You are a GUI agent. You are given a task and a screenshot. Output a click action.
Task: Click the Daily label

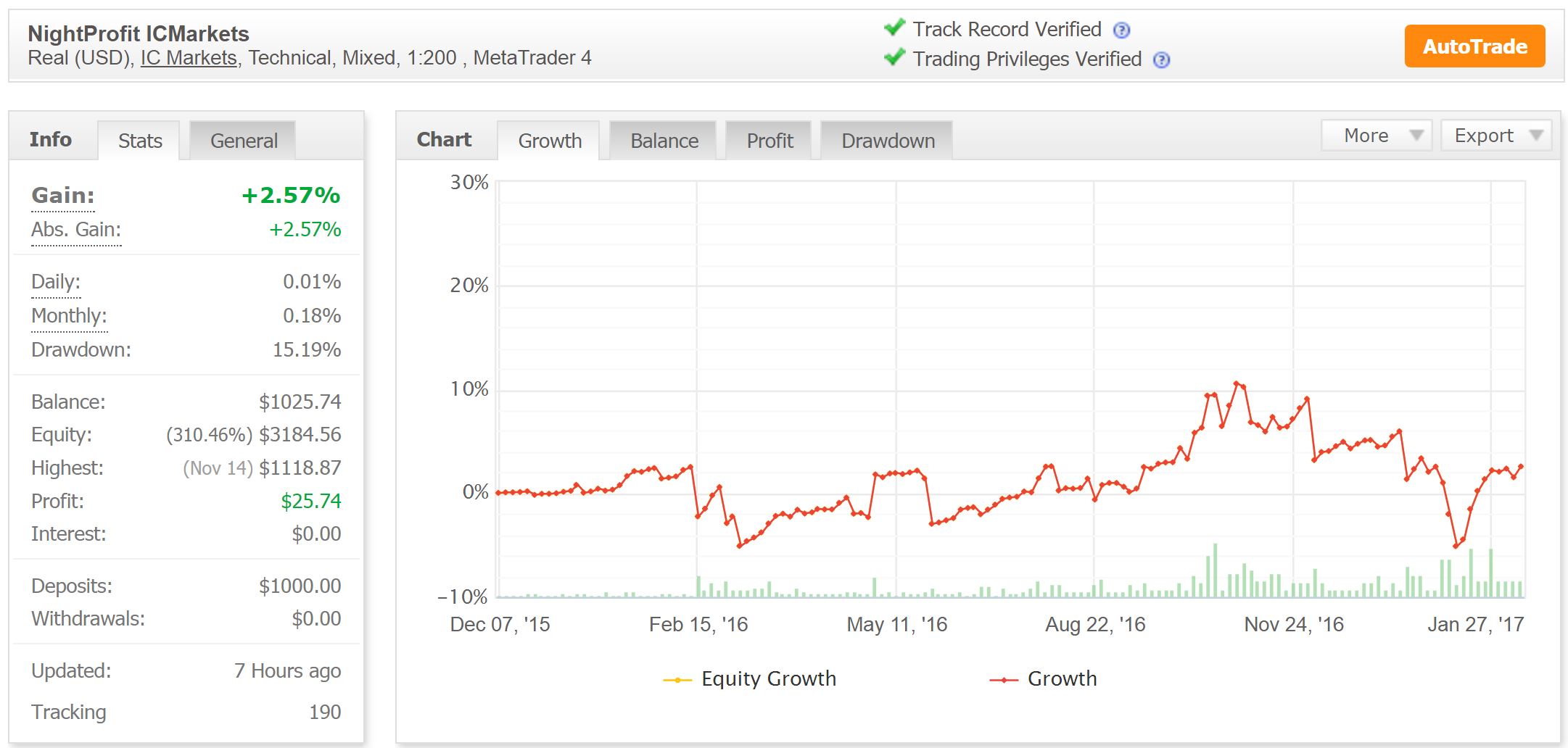(56, 282)
